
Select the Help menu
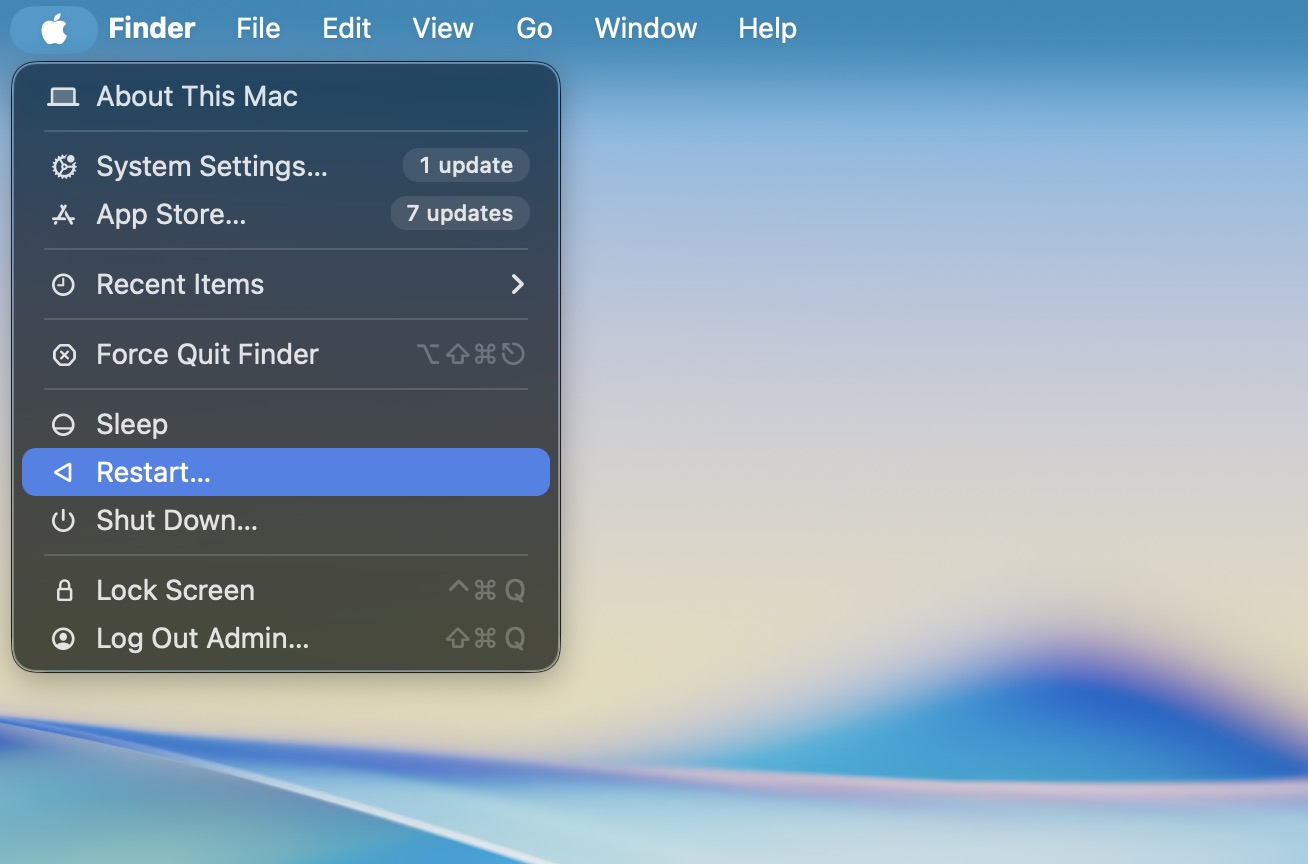point(767,29)
